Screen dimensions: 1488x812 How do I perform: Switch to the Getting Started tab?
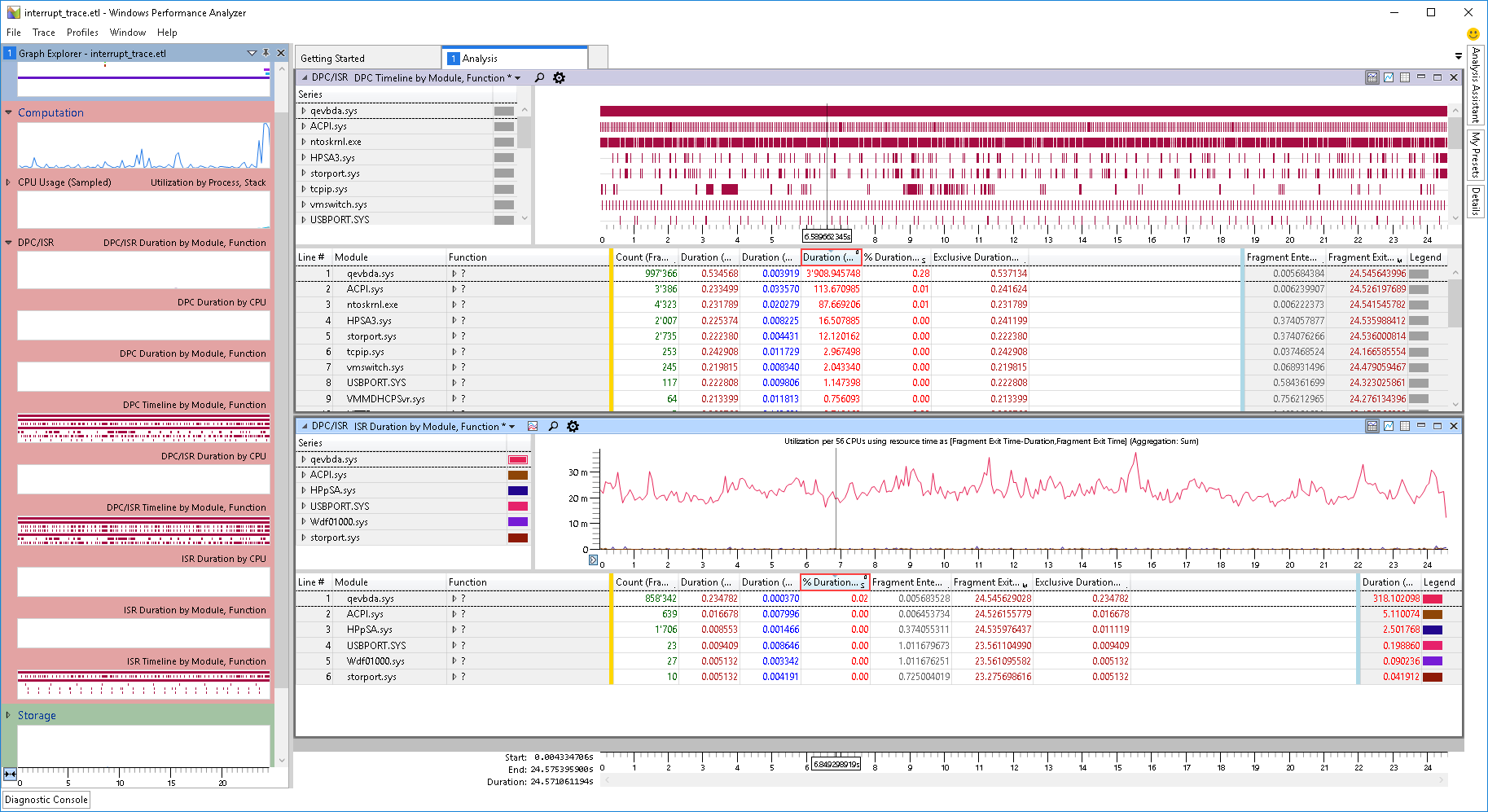(x=367, y=58)
